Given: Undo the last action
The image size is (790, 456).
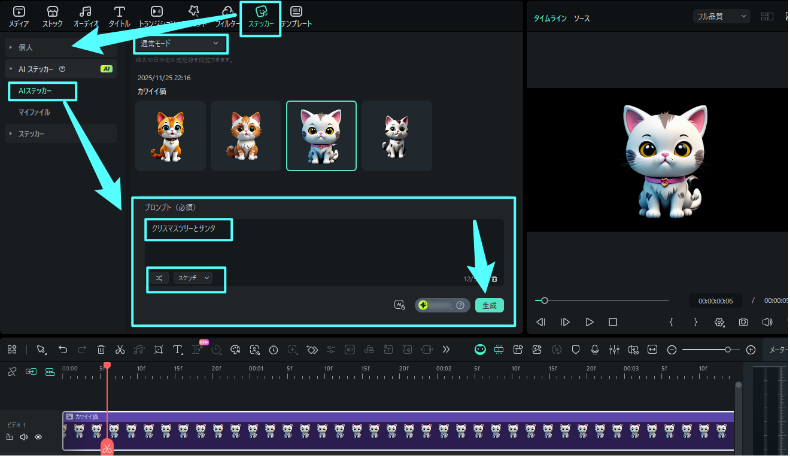Looking at the screenshot, I should 62,349.
